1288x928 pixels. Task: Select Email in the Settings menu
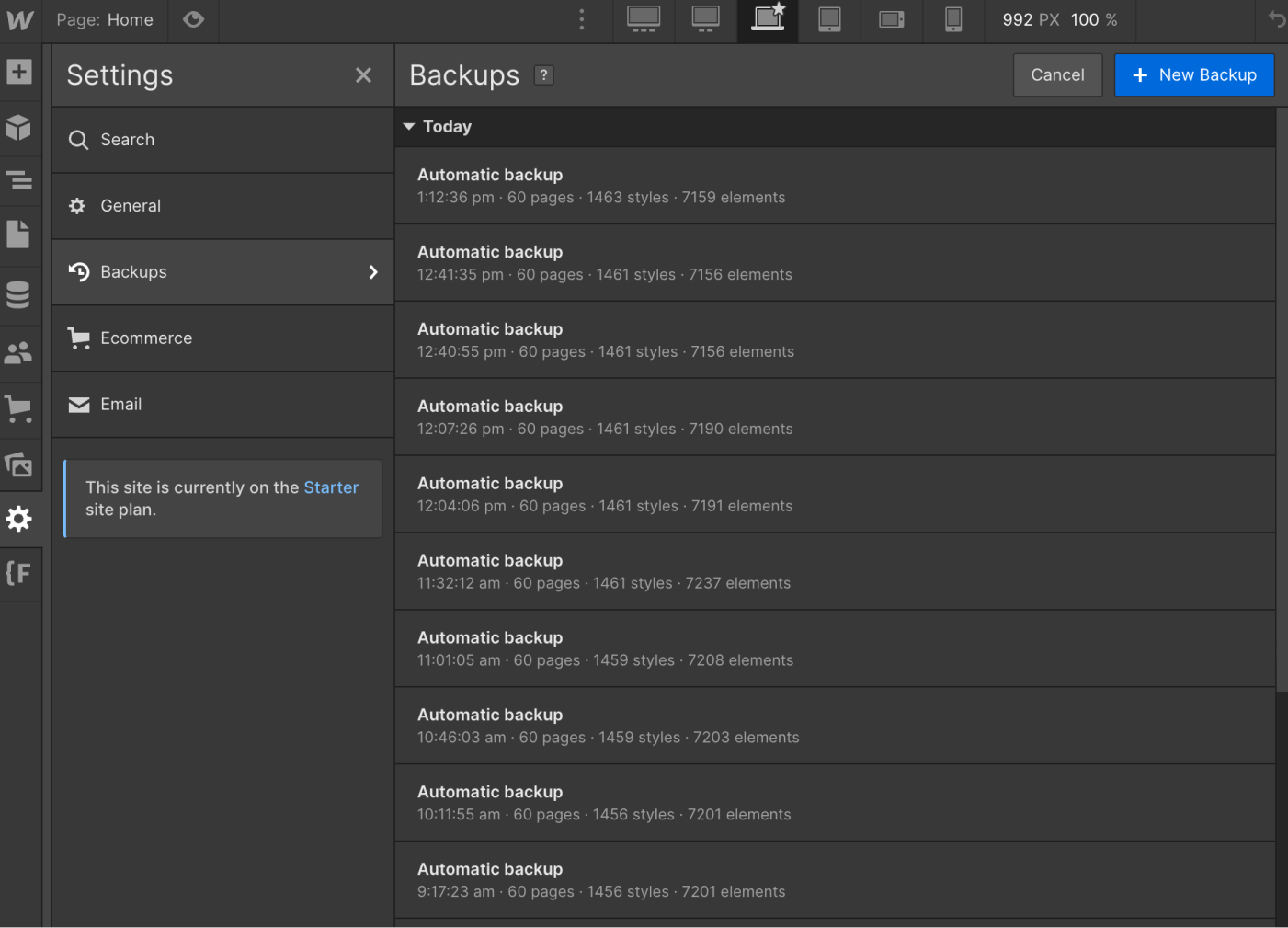(x=120, y=405)
